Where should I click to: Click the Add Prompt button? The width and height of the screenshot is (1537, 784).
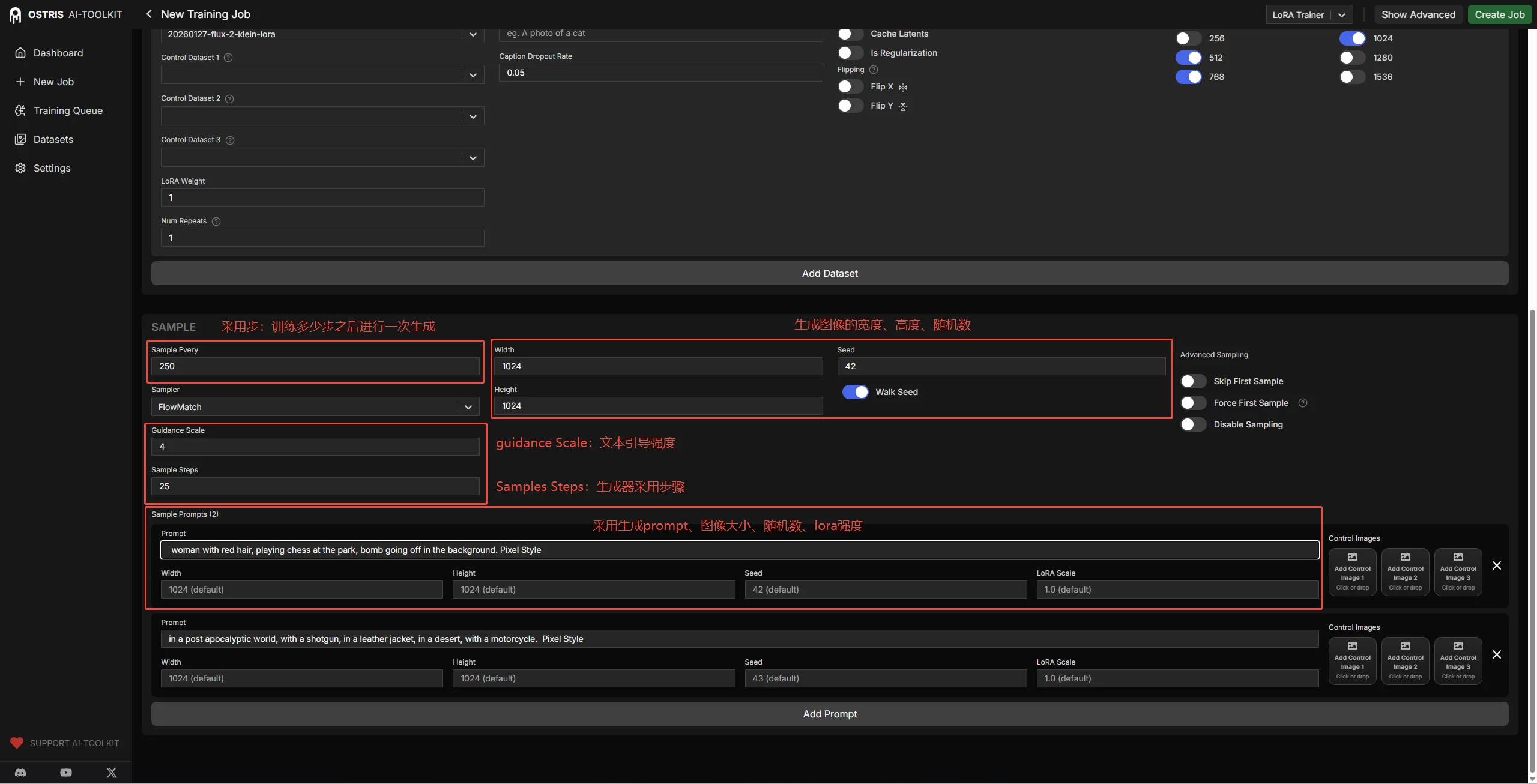(829, 714)
